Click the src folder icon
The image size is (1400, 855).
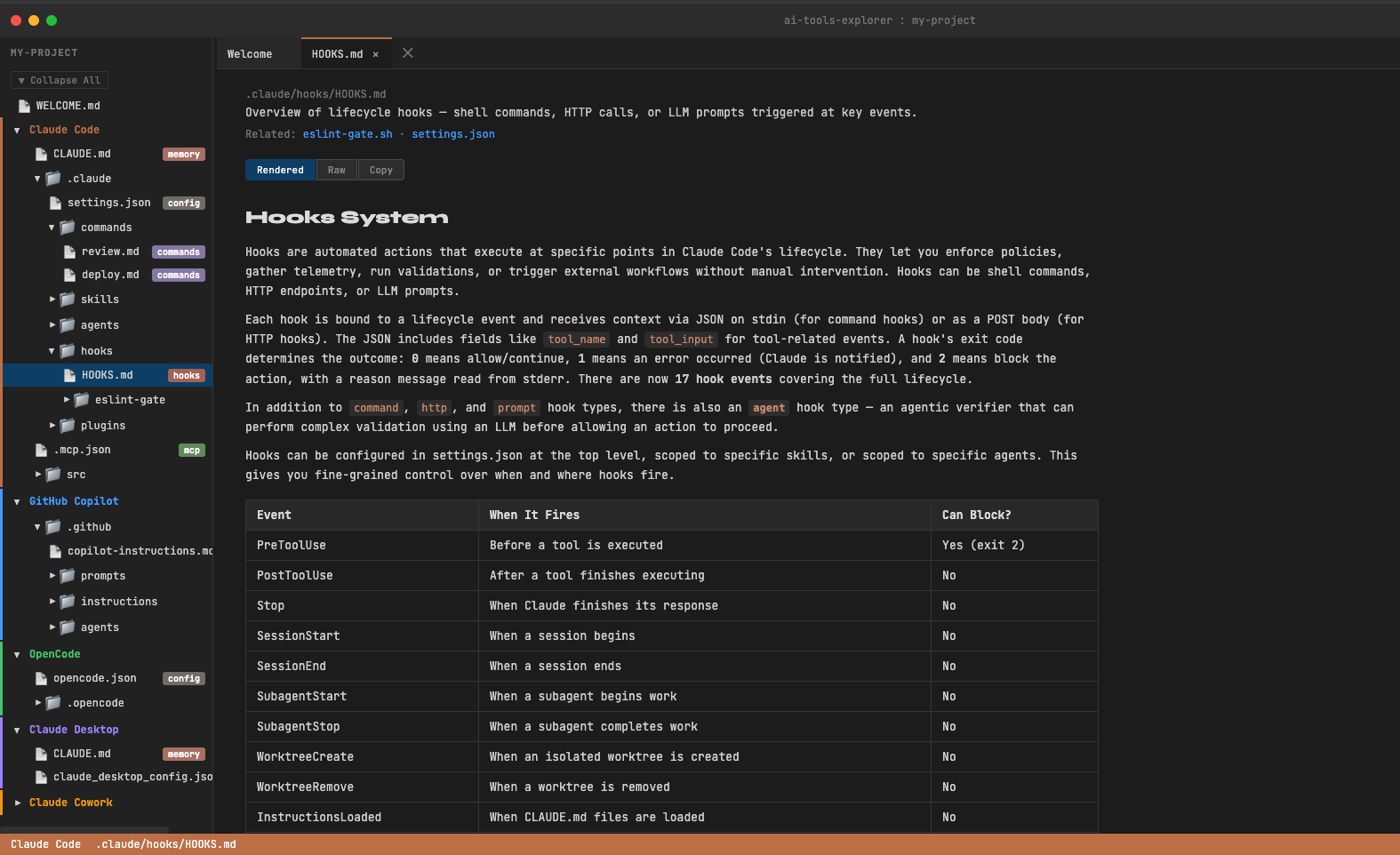pyautogui.click(x=53, y=475)
